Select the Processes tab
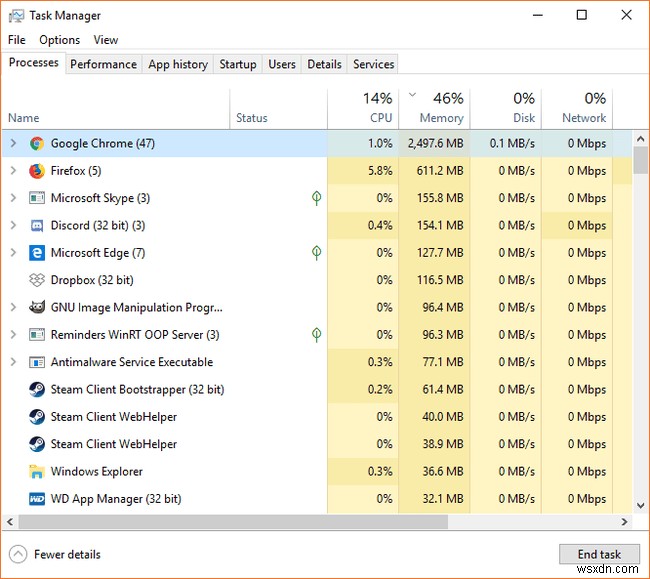650x579 pixels. (x=34, y=63)
